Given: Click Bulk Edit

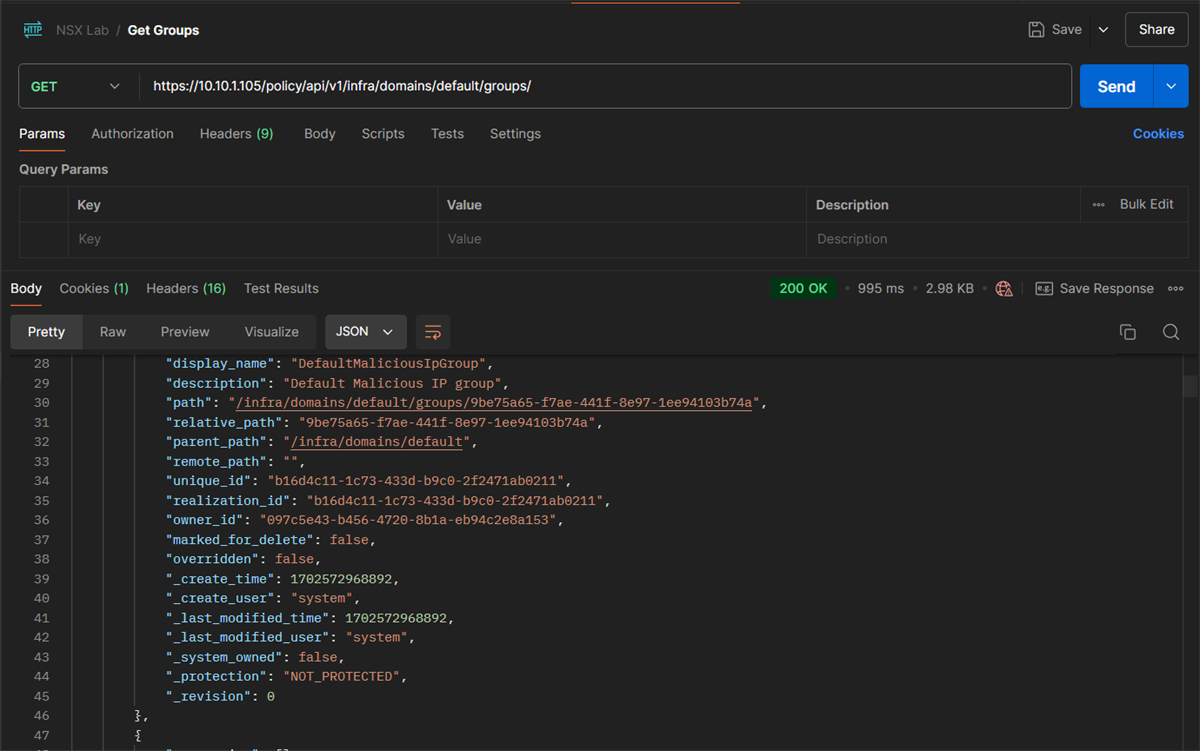Looking at the screenshot, I should pyautogui.click(x=1146, y=204).
